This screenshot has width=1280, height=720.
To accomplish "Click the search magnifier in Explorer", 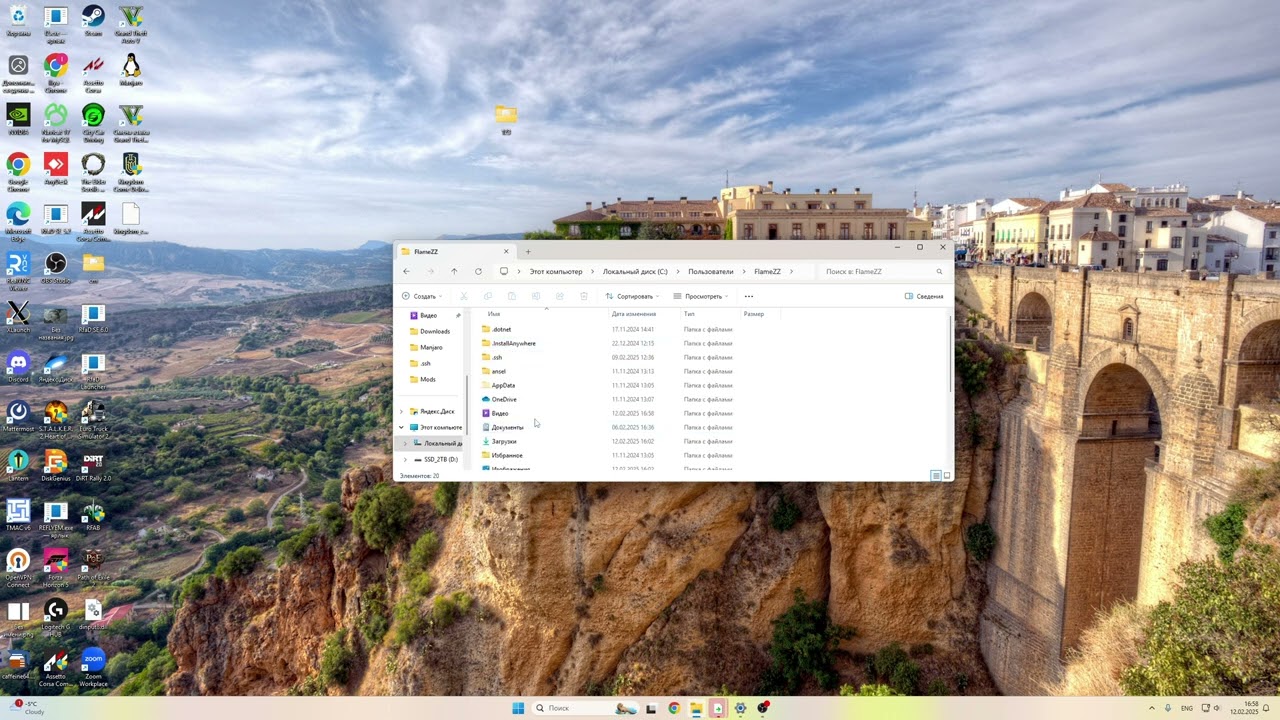I will 939,271.
